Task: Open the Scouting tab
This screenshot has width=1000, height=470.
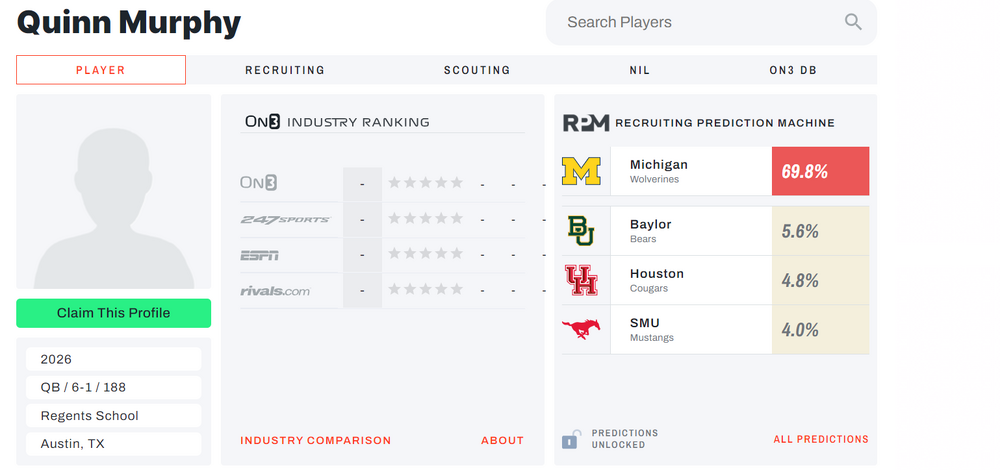Action: (x=477, y=70)
